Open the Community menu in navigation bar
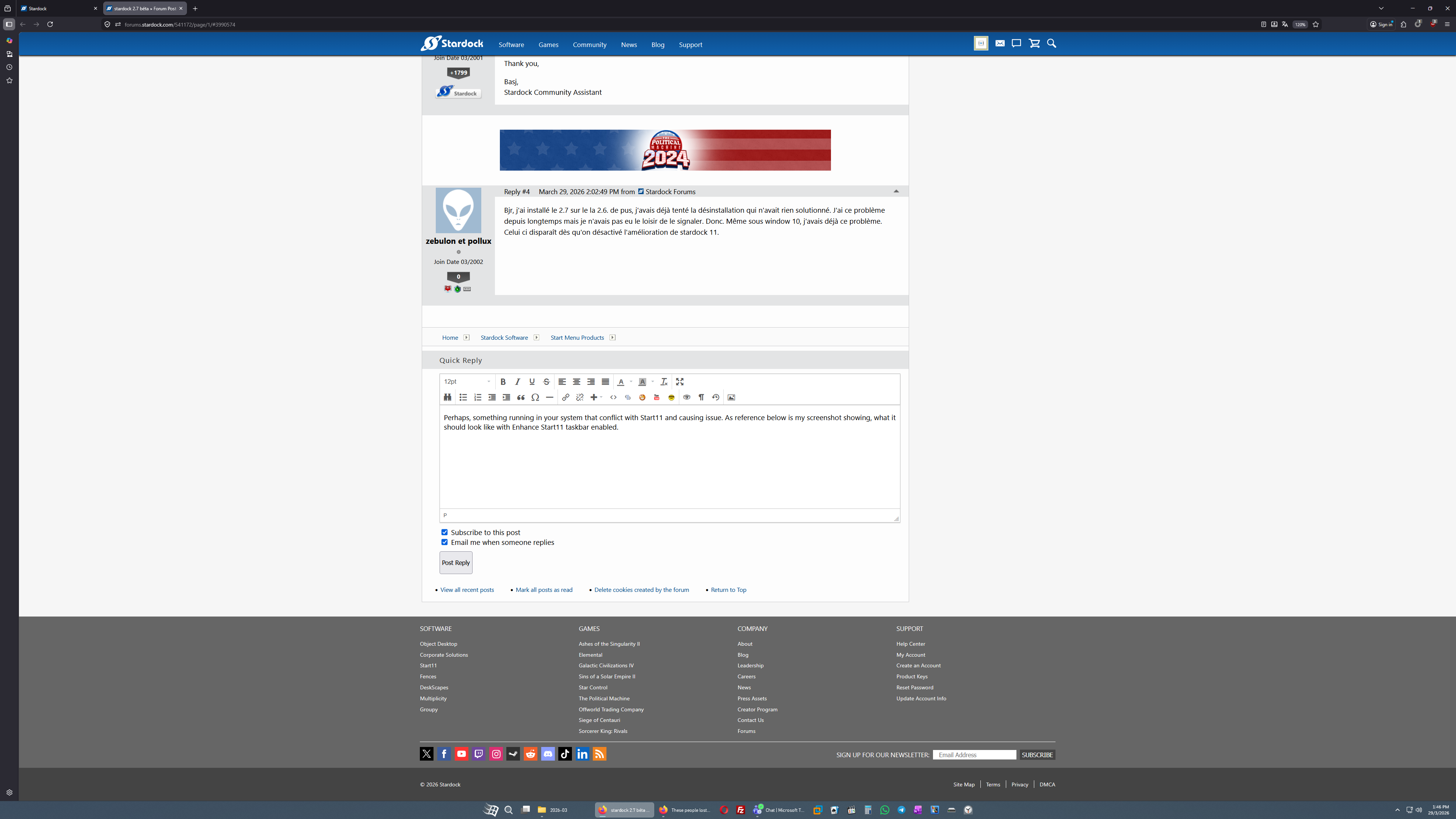 [589, 45]
